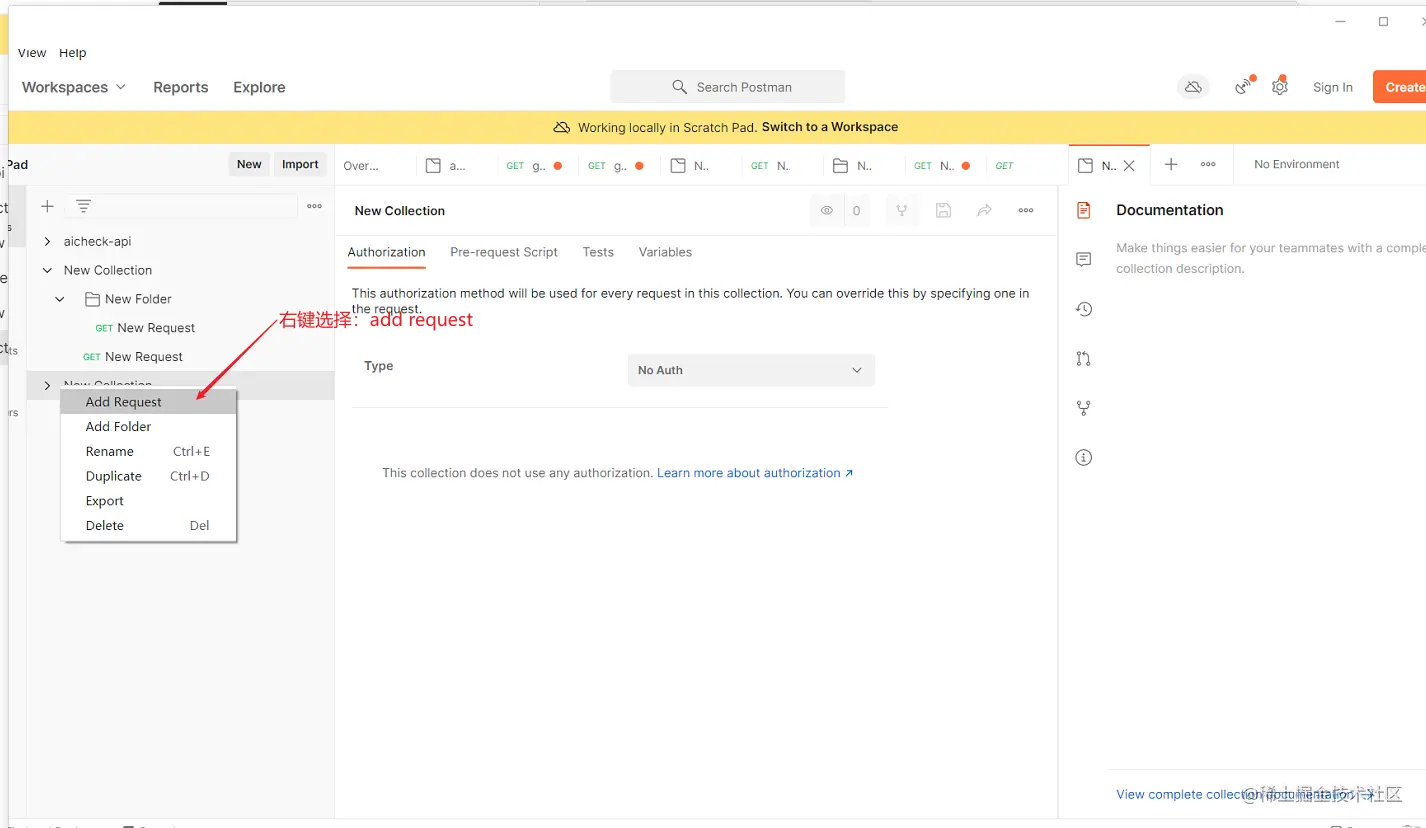The height and width of the screenshot is (828, 1426).
Task: Open the Pull Requests icon in right sidebar
Action: 1083,358
